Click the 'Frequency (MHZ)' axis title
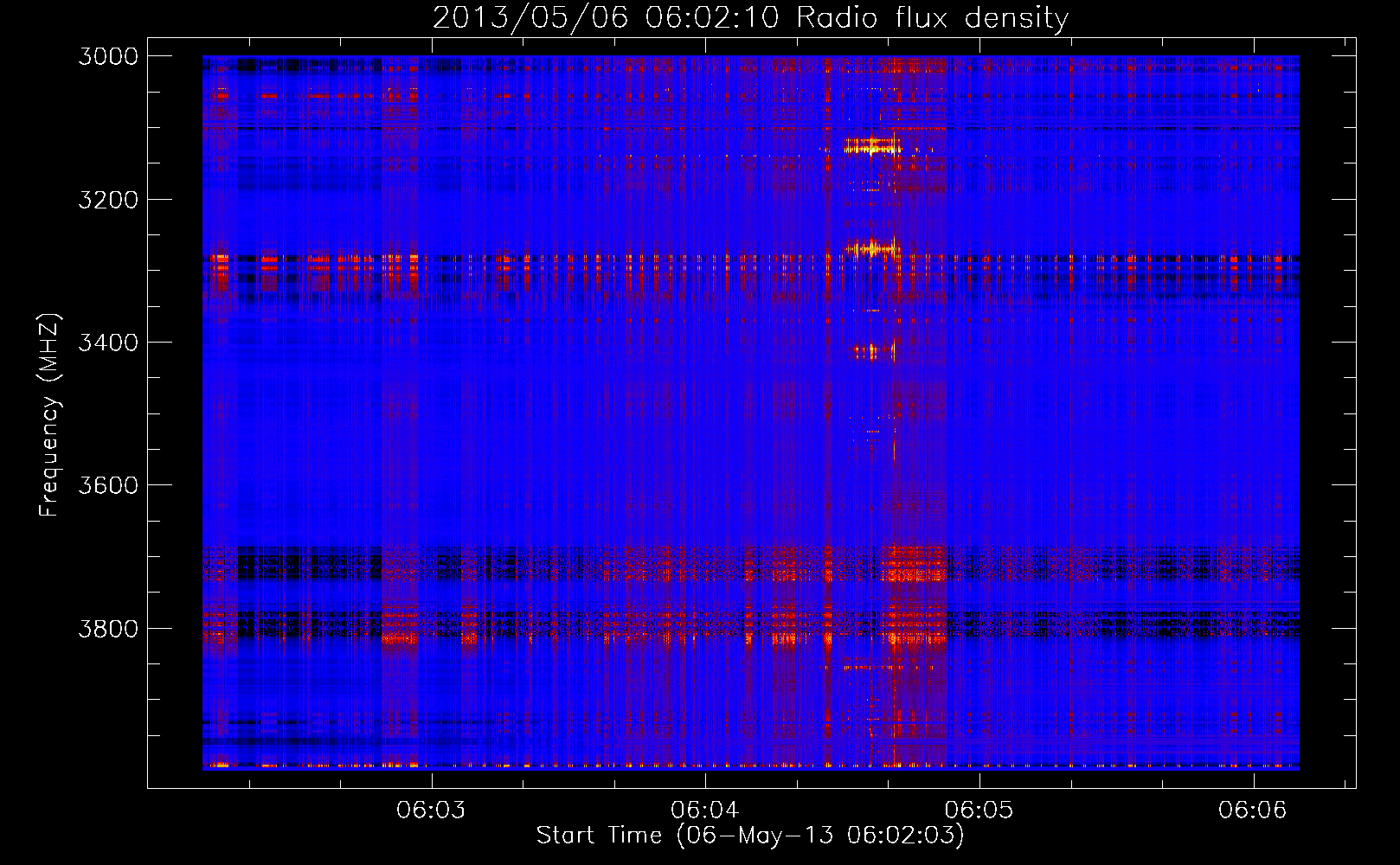The image size is (1400, 865). [x=49, y=415]
